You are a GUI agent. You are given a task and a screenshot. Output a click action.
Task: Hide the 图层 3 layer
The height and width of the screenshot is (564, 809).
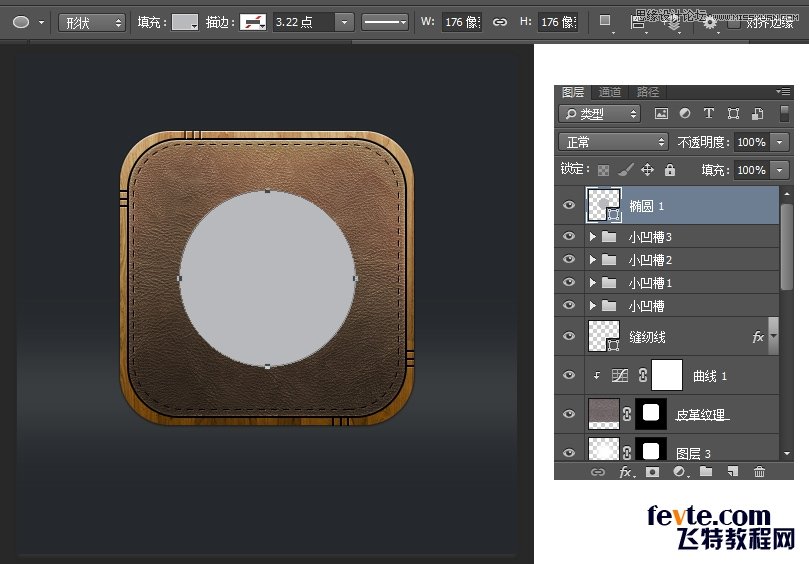pos(569,453)
